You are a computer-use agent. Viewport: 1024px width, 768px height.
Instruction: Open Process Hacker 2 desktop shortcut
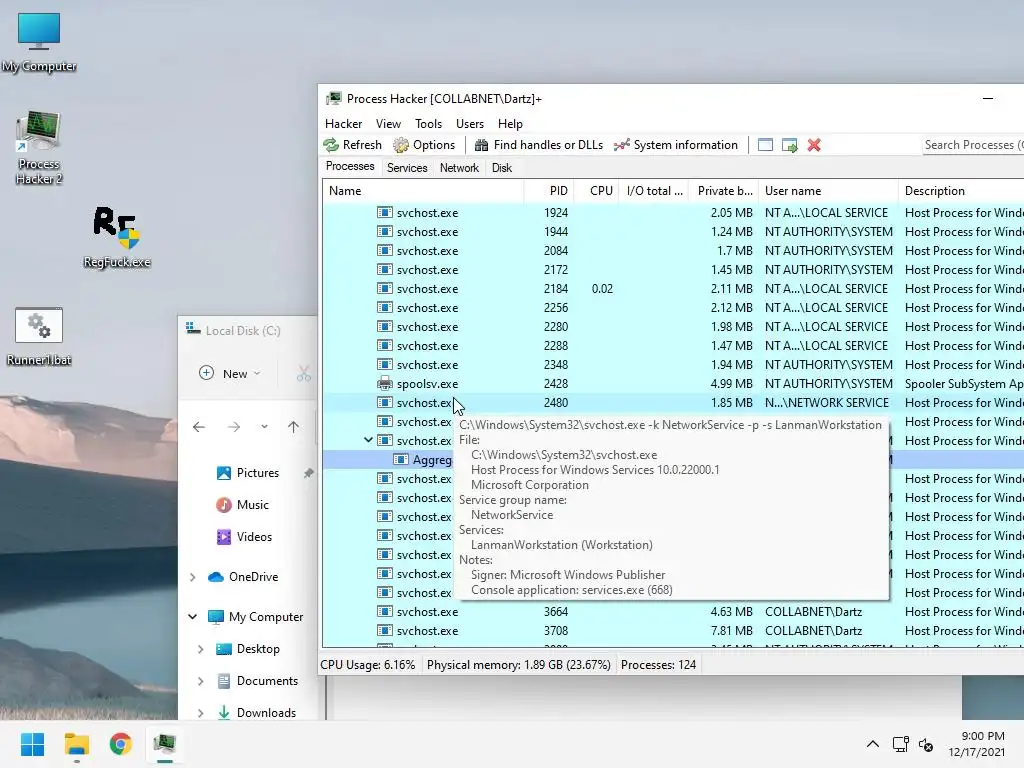[x=39, y=148]
